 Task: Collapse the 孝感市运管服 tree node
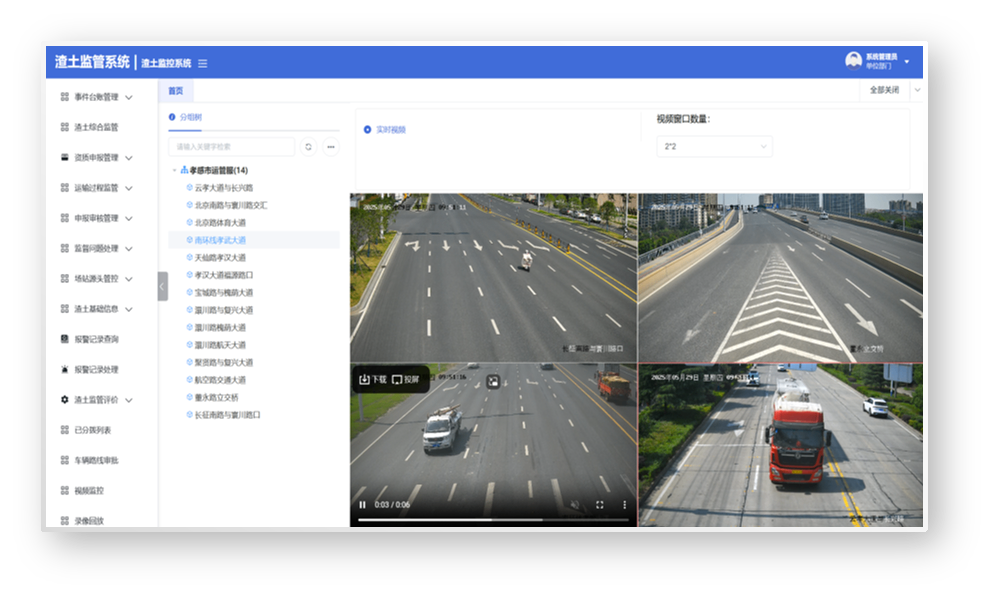pyautogui.click(x=175, y=170)
